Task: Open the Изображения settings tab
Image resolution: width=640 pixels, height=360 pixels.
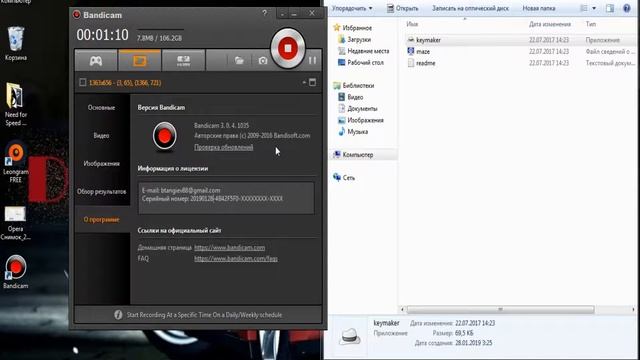Action: [x=101, y=164]
